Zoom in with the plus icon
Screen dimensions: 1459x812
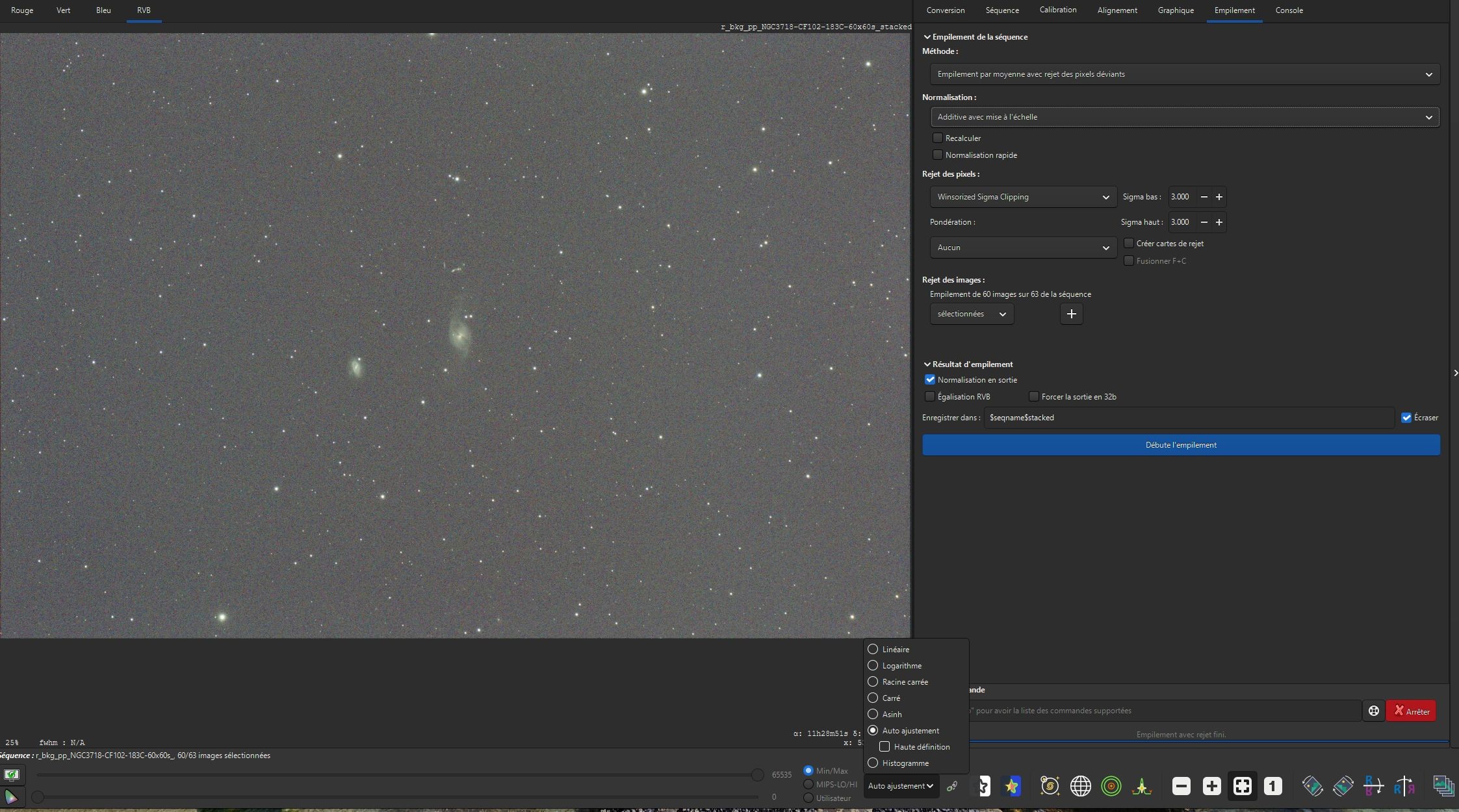1211,786
